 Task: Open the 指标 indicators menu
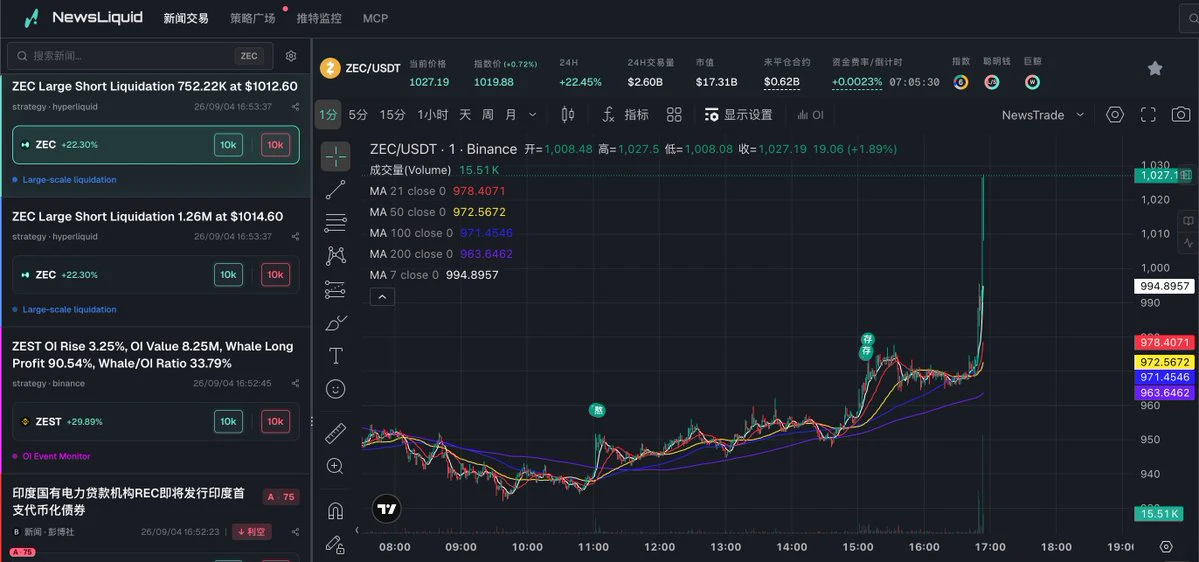point(625,115)
